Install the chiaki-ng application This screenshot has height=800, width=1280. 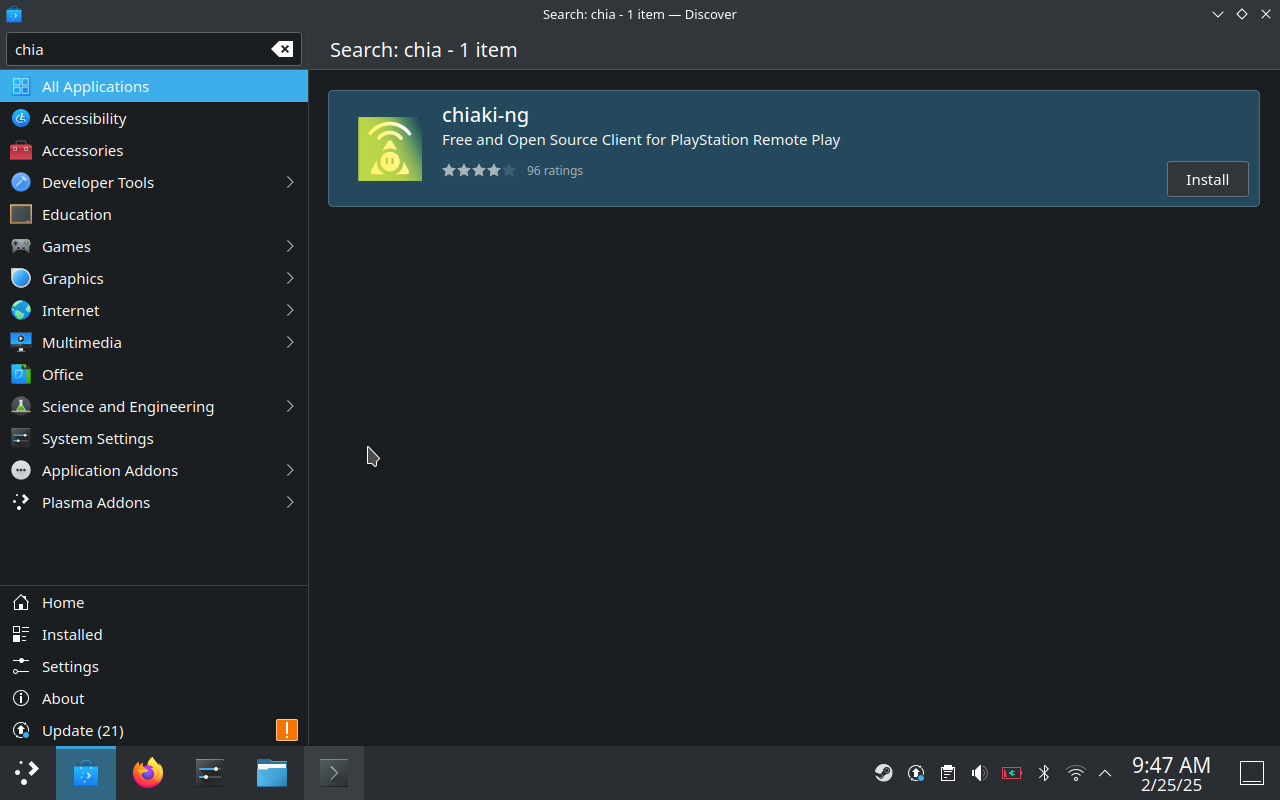pyautogui.click(x=1207, y=179)
